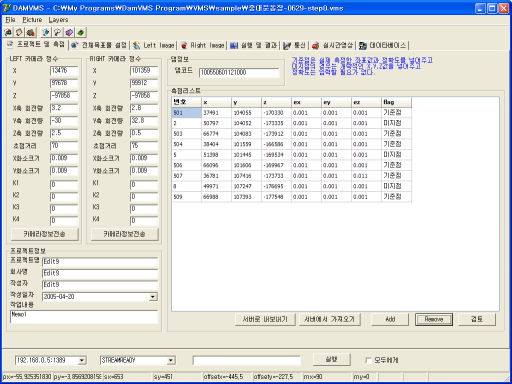Switch to the Right Image tab
This screenshot has width=512, height=384.
coord(202,45)
